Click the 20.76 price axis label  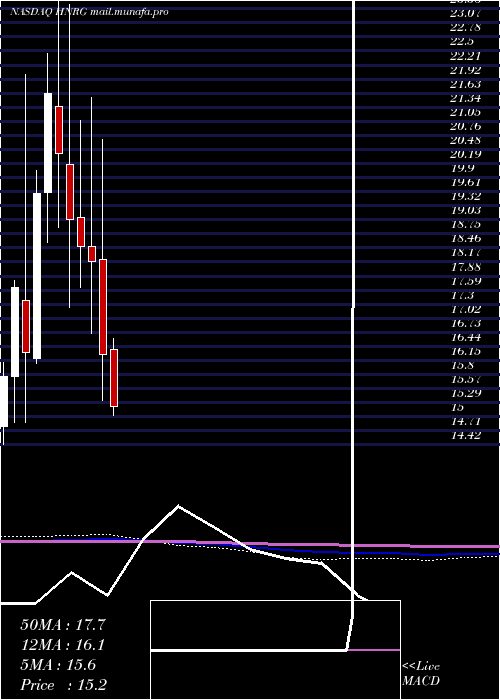(466, 126)
